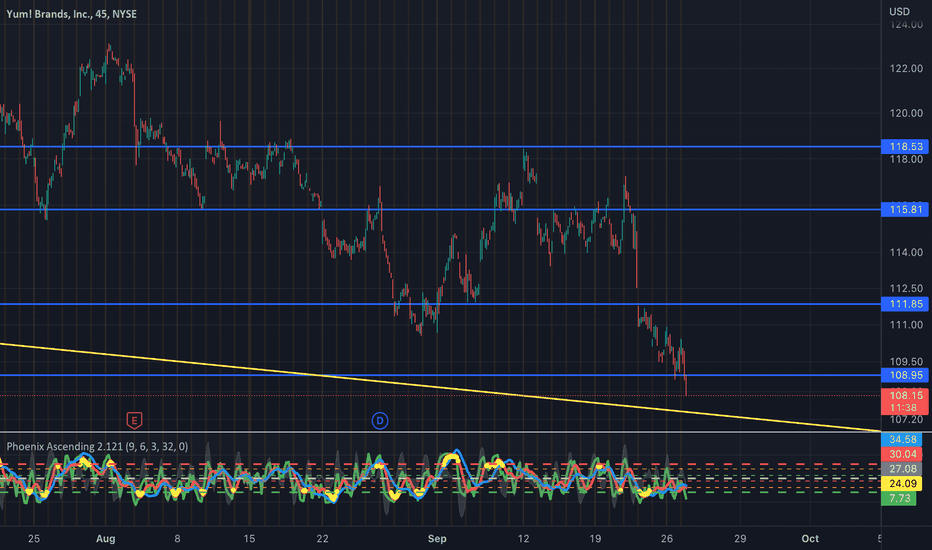932x550 pixels.
Task: Select the 108.95 horizontal line price label
Action: click(905, 375)
